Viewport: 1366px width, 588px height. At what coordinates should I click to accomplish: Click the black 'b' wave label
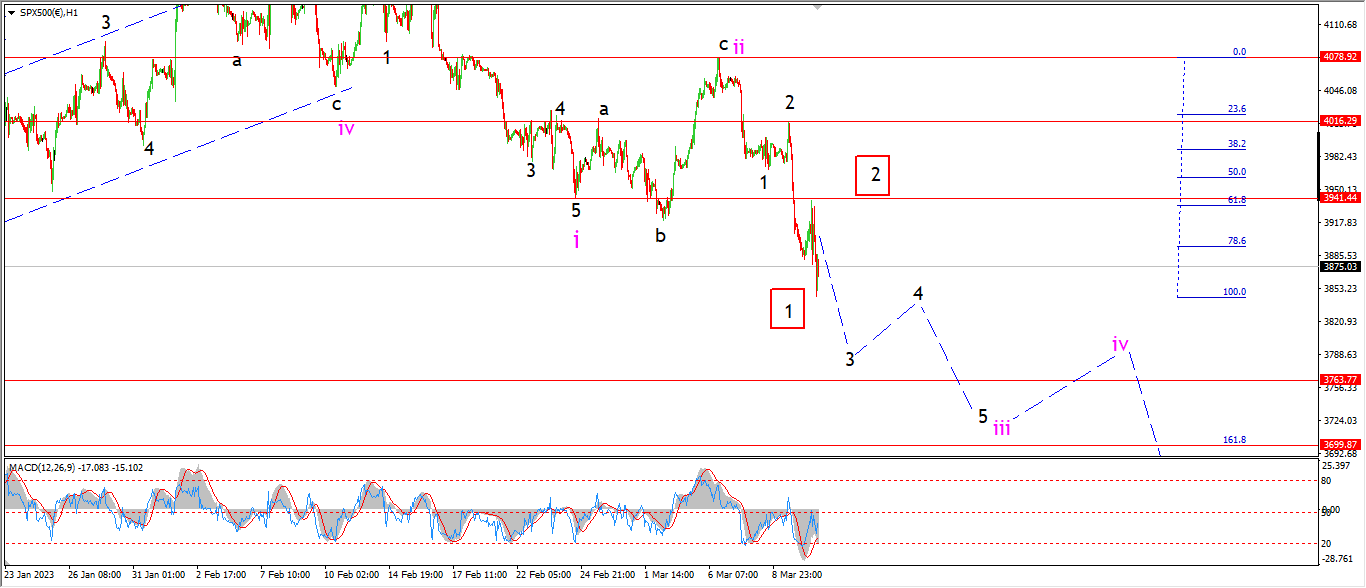click(x=660, y=236)
